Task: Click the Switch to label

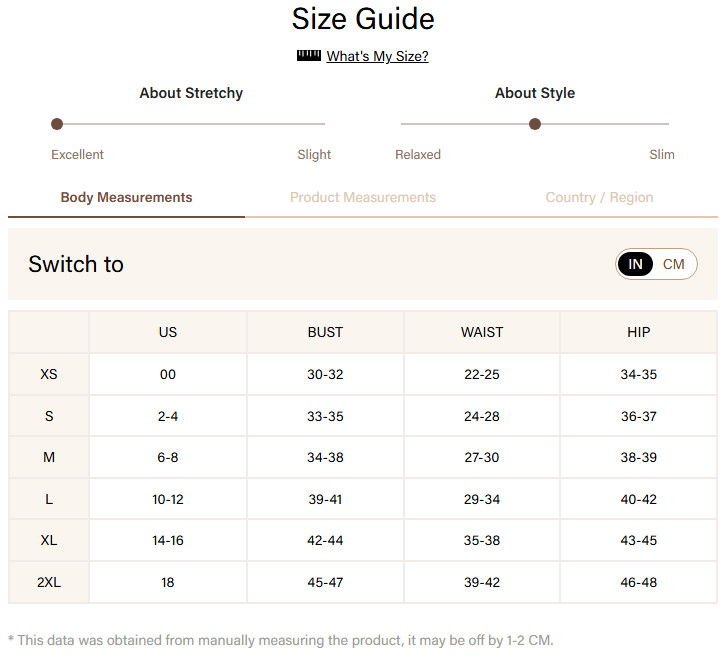Action: (x=76, y=264)
